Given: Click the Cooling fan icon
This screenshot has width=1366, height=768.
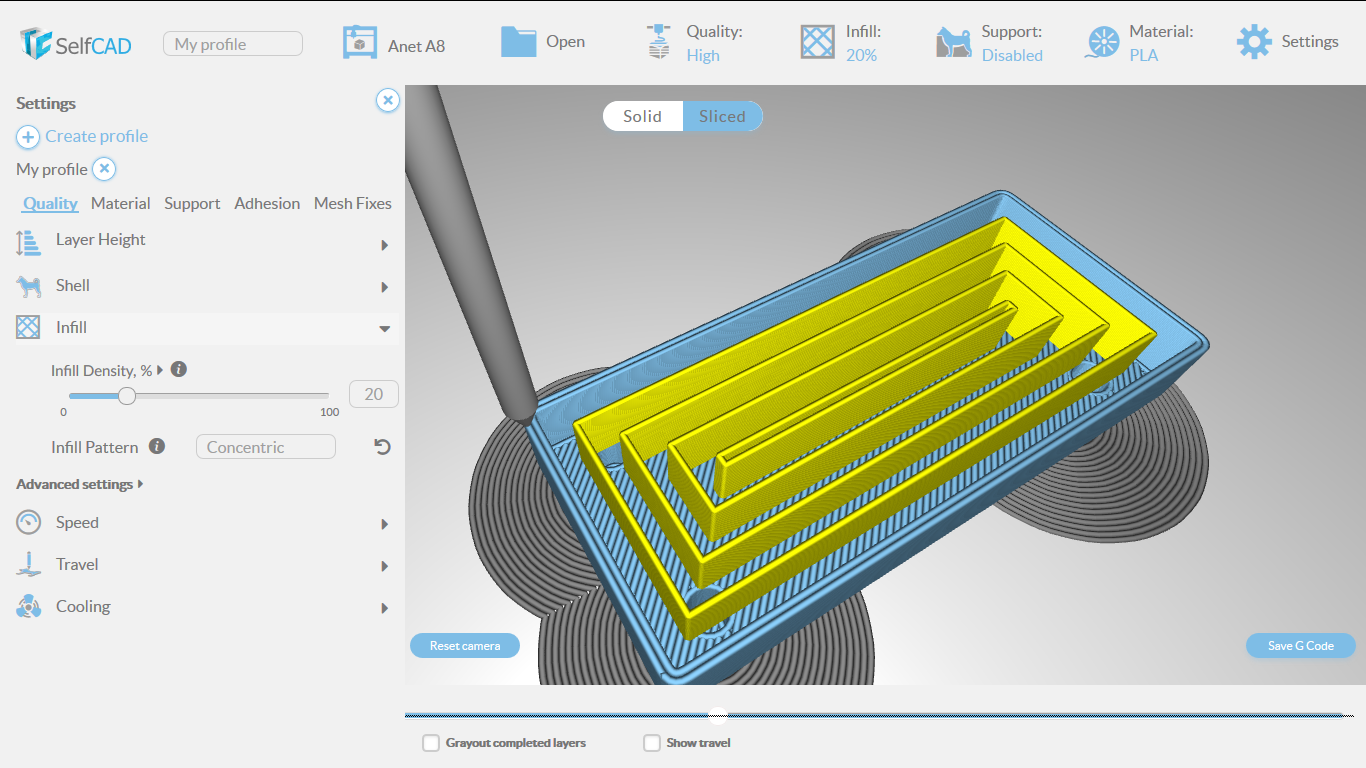Looking at the screenshot, I should tap(28, 606).
